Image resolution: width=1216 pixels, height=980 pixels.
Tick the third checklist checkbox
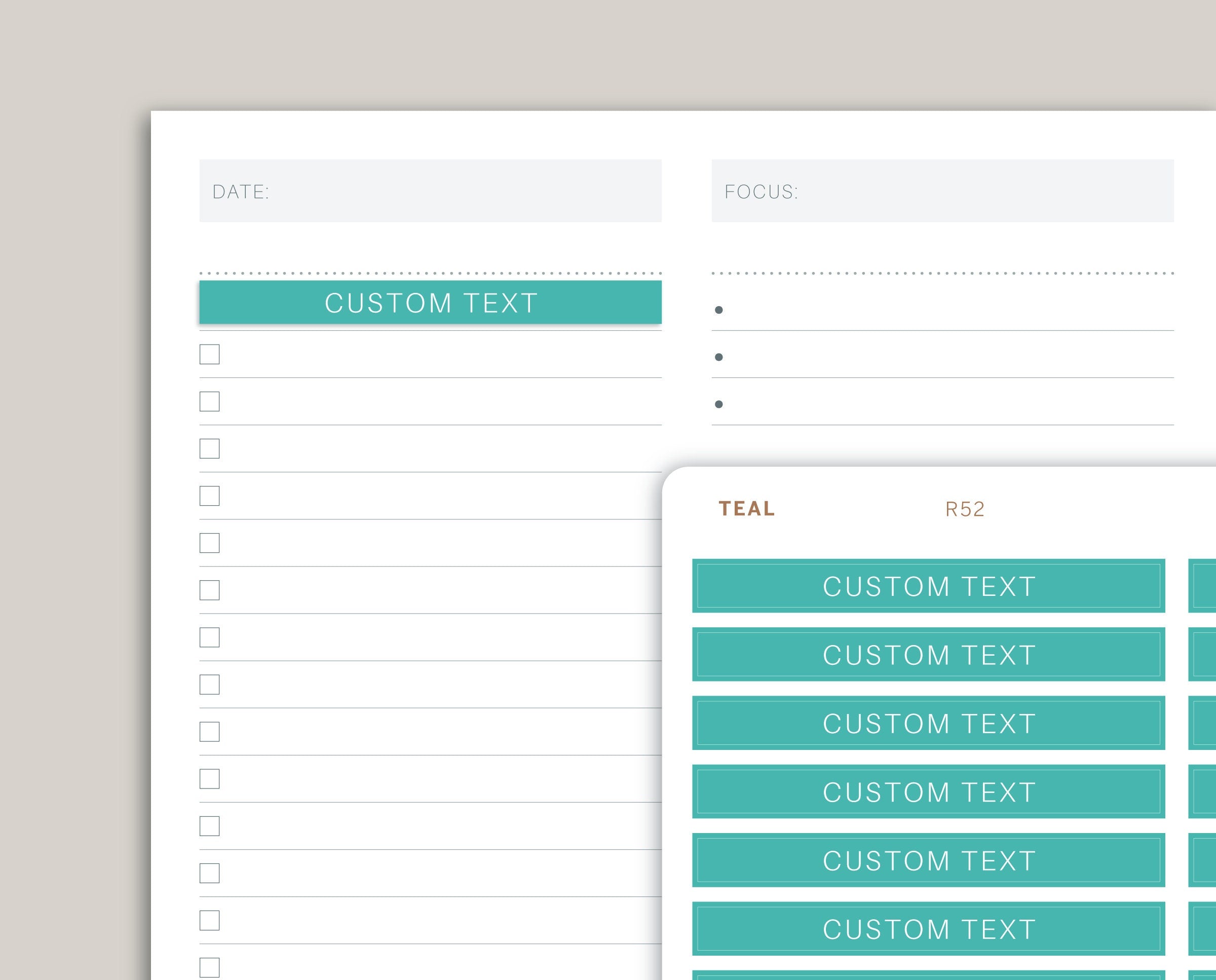click(209, 449)
